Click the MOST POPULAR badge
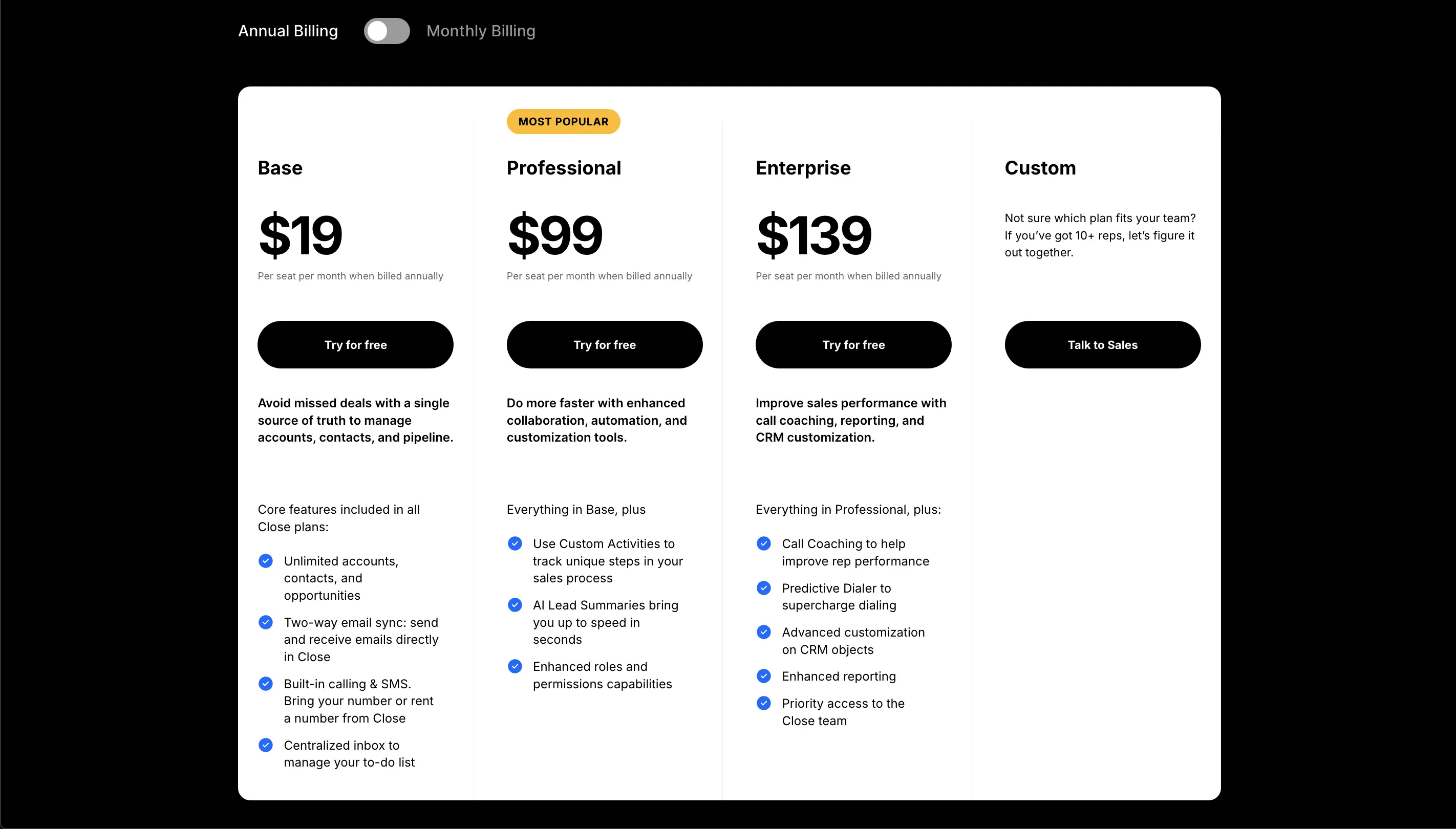Screen dimensions: 1456x829 562,121
